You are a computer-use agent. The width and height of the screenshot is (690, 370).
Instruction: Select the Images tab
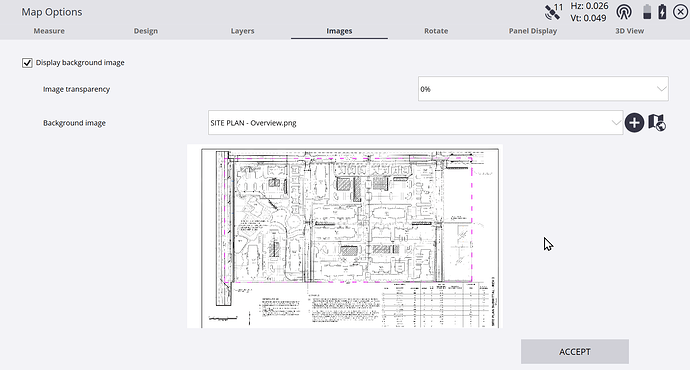click(x=339, y=31)
